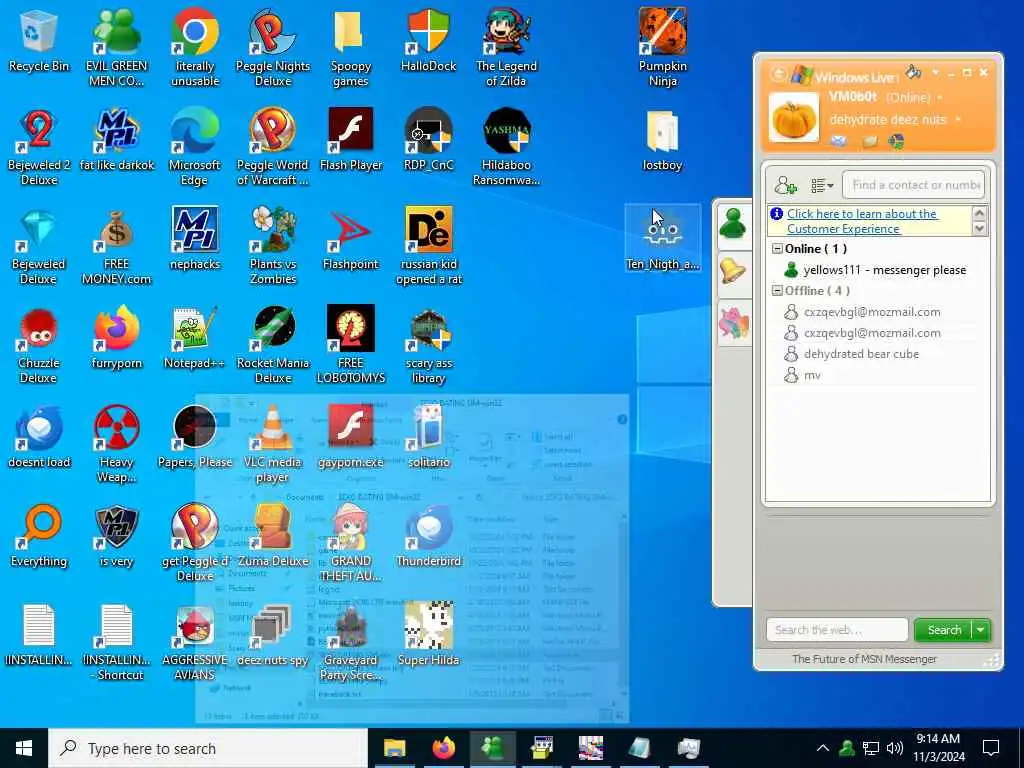Open the notification center icon
This screenshot has width=1024, height=768.
(x=991, y=748)
